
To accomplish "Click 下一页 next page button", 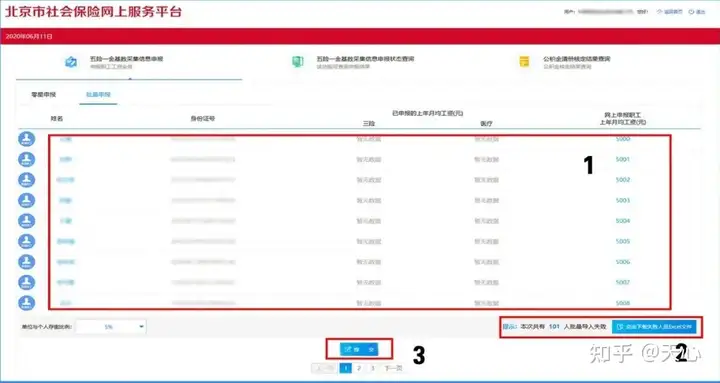I will [393, 368].
